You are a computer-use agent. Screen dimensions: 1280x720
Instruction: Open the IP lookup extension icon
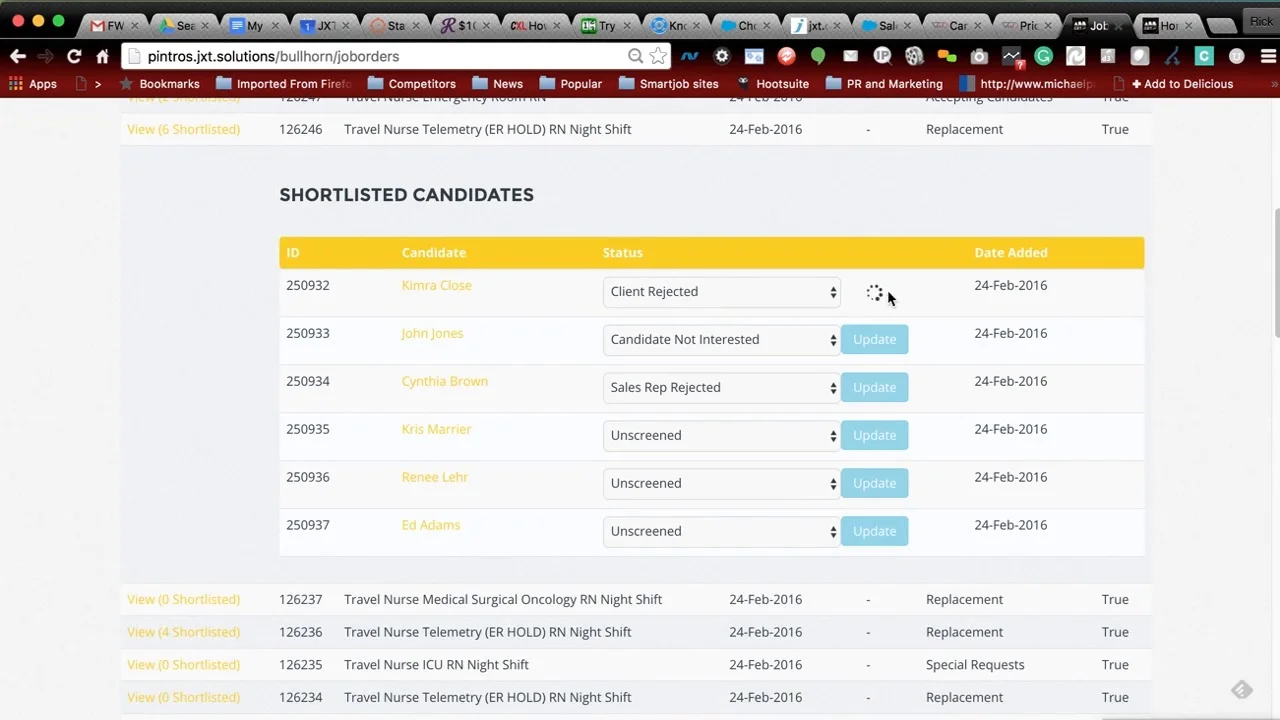pyautogui.click(x=882, y=57)
